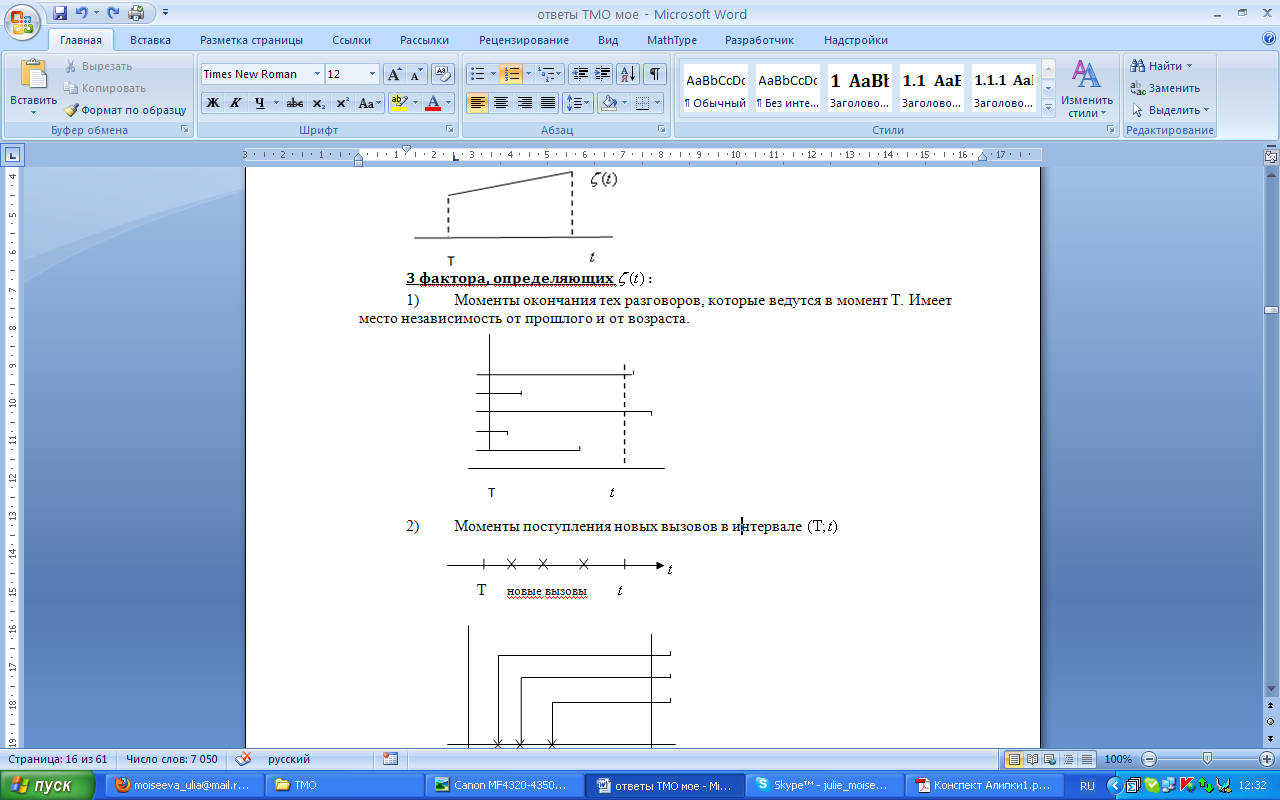Click the Office button orb
The height and width of the screenshot is (800, 1280).
(x=23, y=22)
